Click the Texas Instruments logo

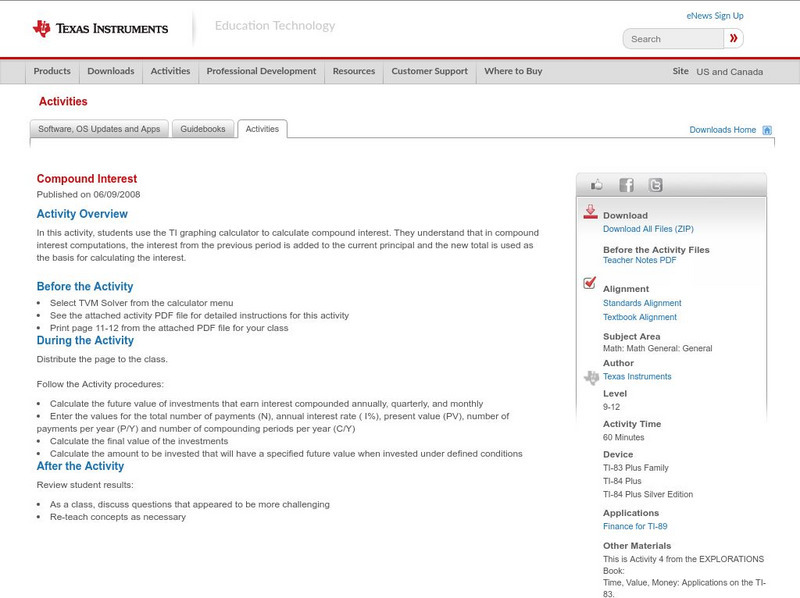[x=100, y=29]
